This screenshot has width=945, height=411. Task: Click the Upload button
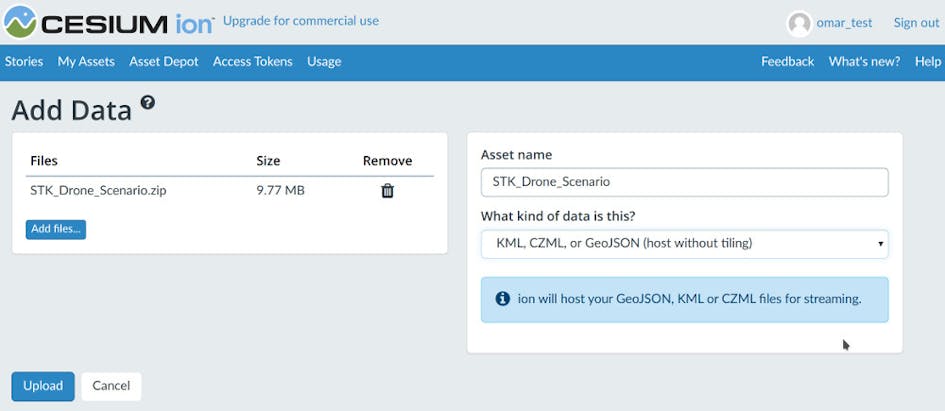coord(43,386)
